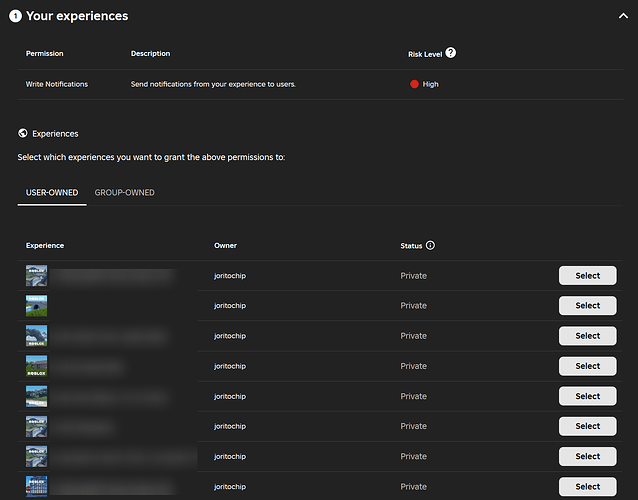
Task: Hit Select for the fifth experience row
Action: pos(587,396)
